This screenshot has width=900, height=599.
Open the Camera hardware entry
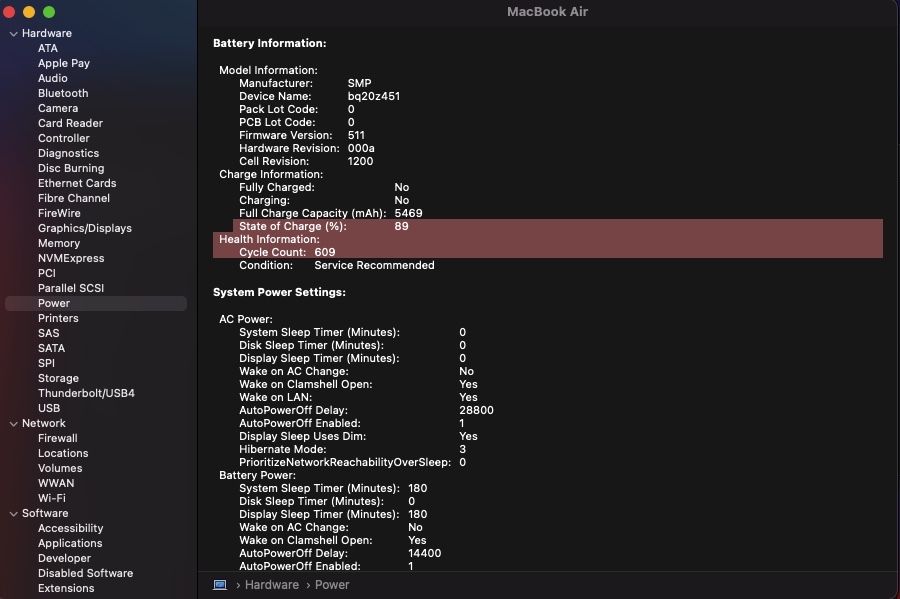58,108
